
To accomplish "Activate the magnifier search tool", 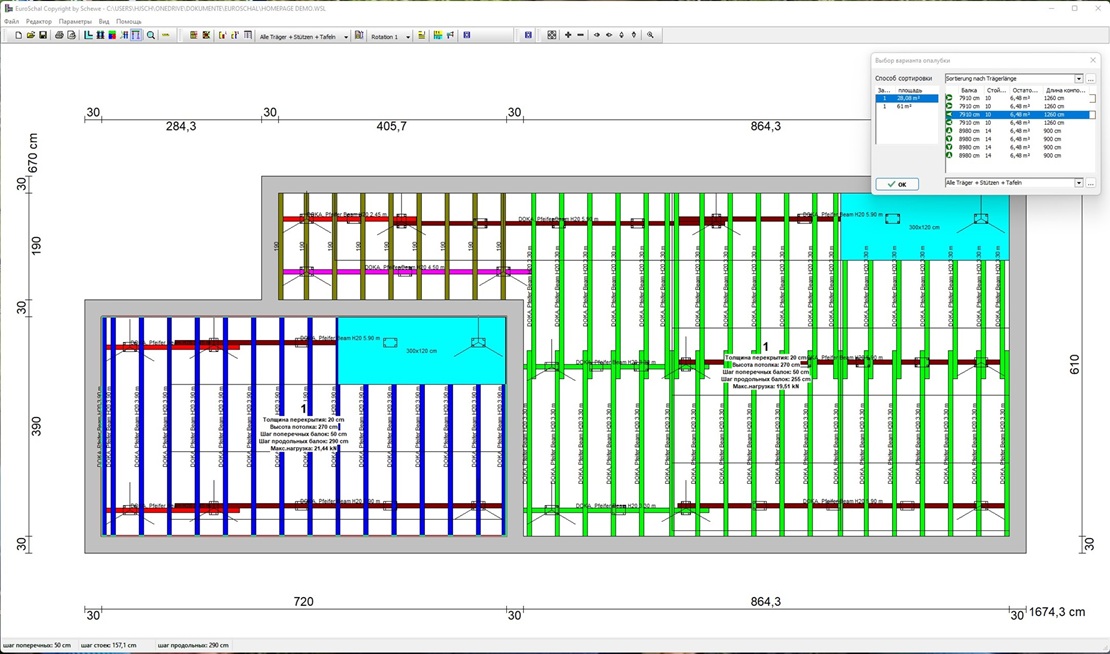I will (x=151, y=35).
